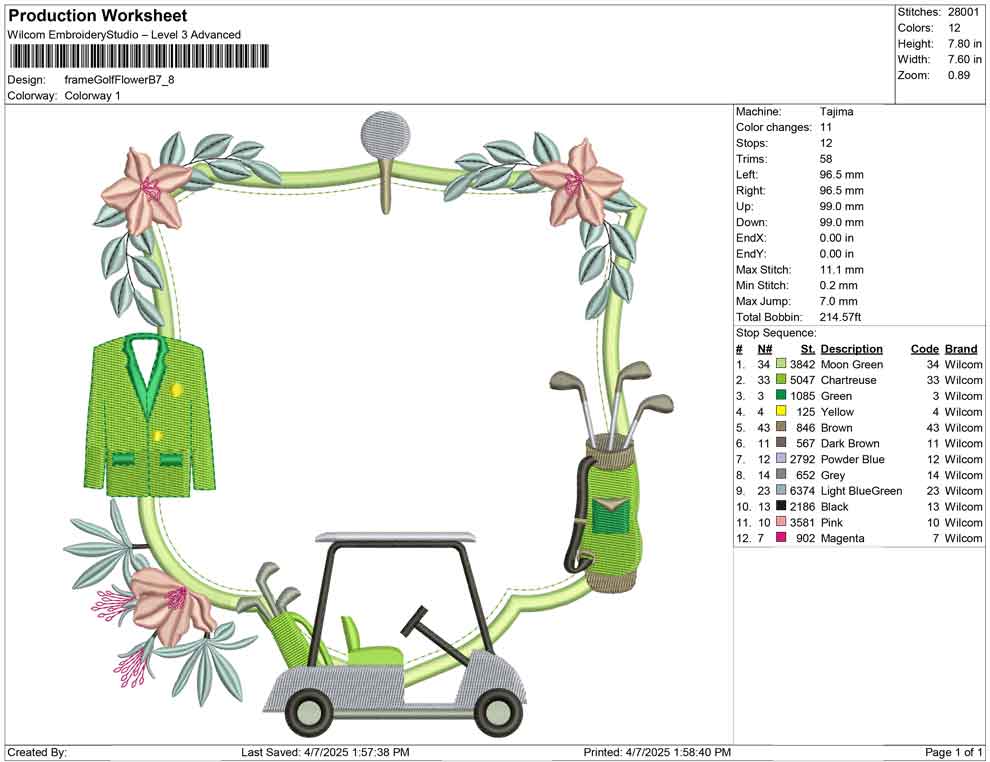Click the Description column header
Image resolution: width=990 pixels, height=762 pixels.
pos(851,348)
